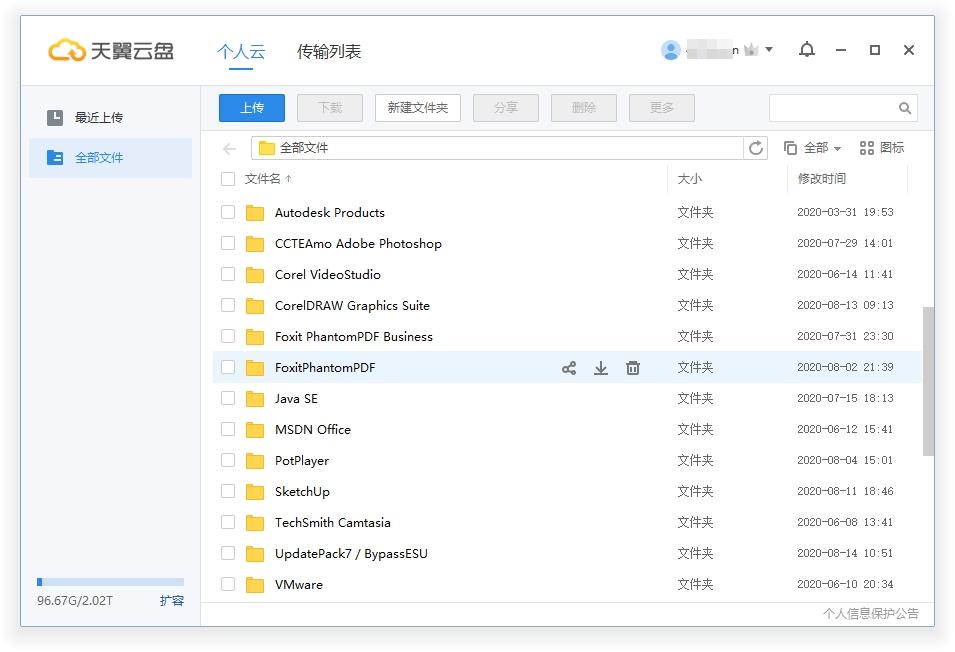Open the account menu dropdown arrow

[x=770, y=50]
